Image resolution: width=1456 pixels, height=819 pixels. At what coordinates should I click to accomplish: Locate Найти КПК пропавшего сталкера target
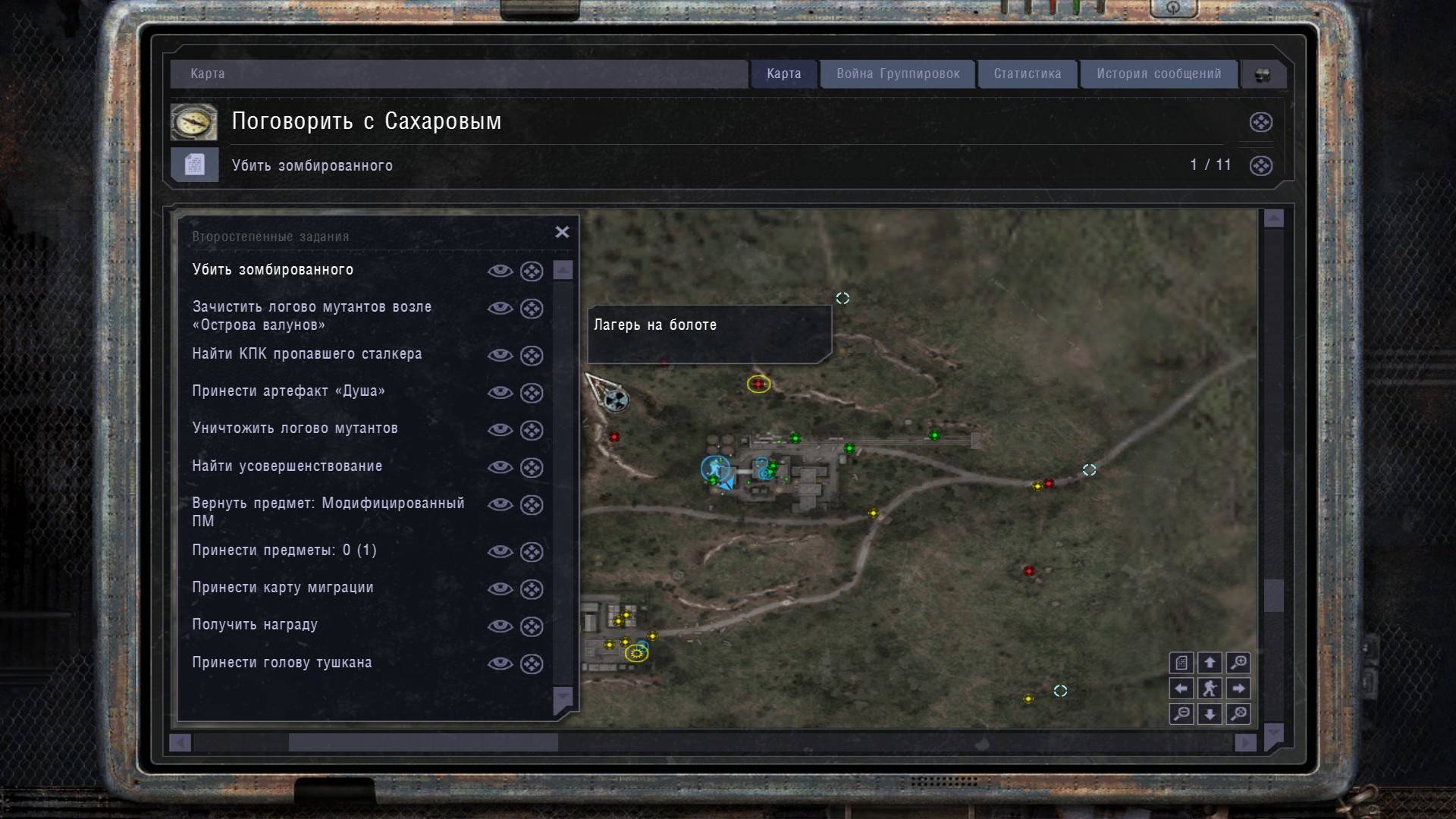click(x=532, y=356)
